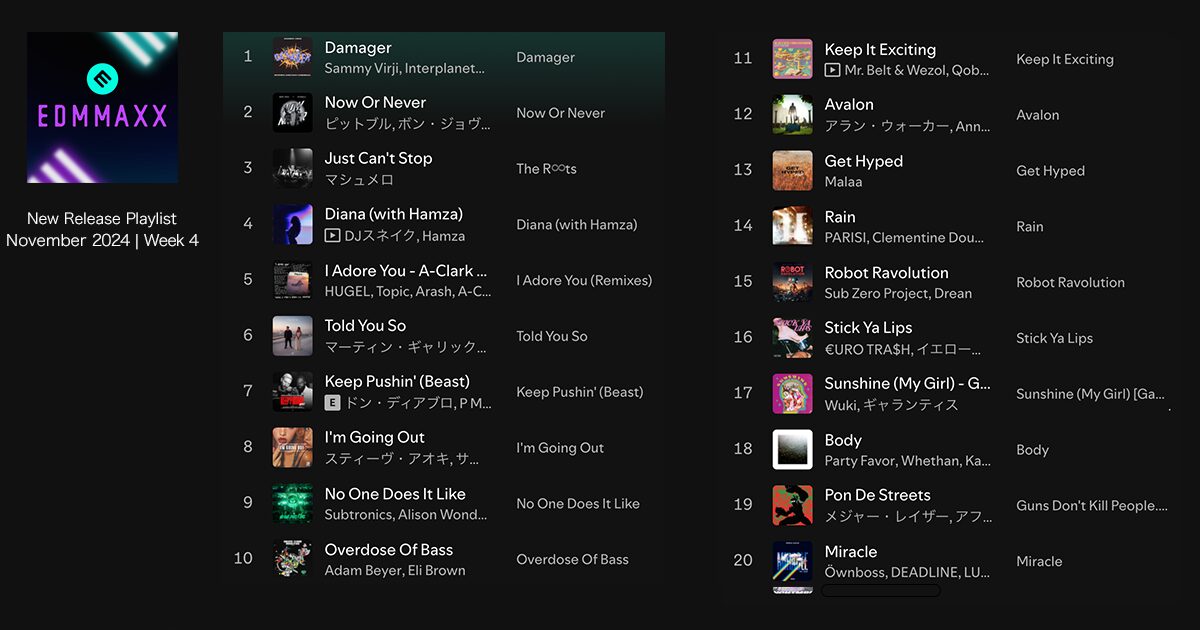Click the video icon beside Mr. Belt & Wezol
This screenshot has height=630, width=1200.
(832, 71)
